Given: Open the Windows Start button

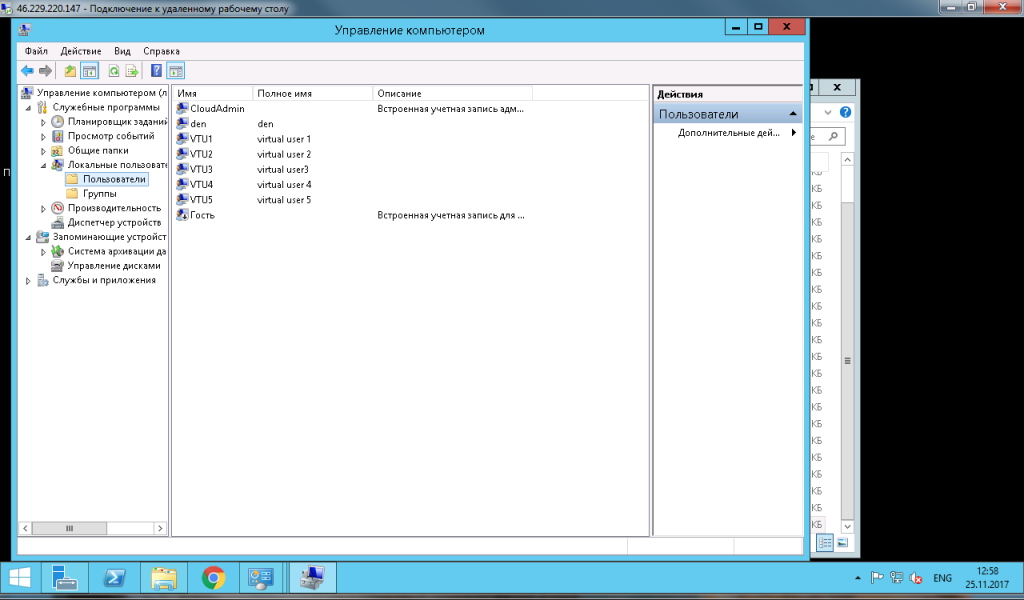Looking at the screenshot, I should (19, 578).
